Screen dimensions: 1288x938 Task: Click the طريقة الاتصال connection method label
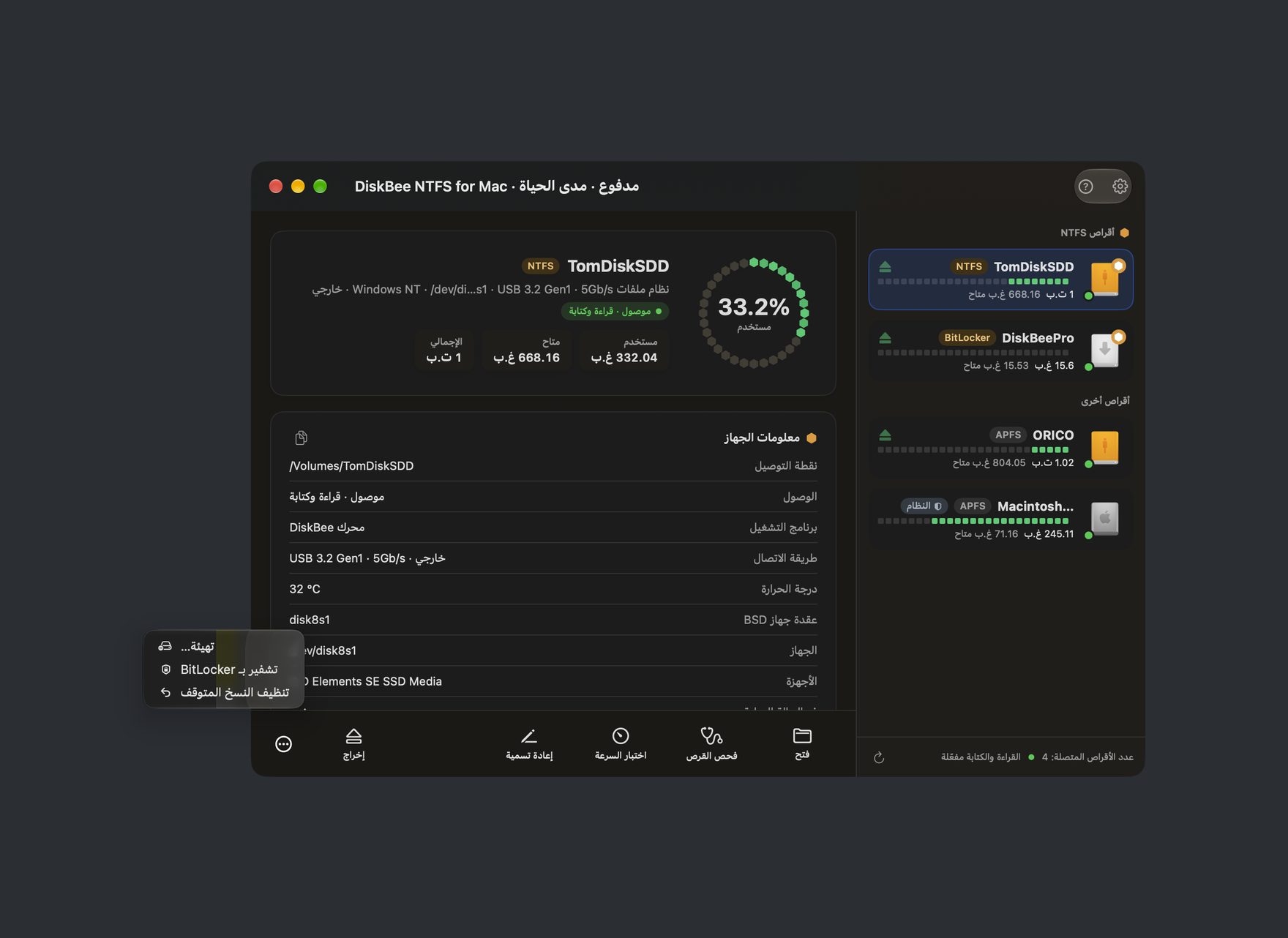pos(785,558)
